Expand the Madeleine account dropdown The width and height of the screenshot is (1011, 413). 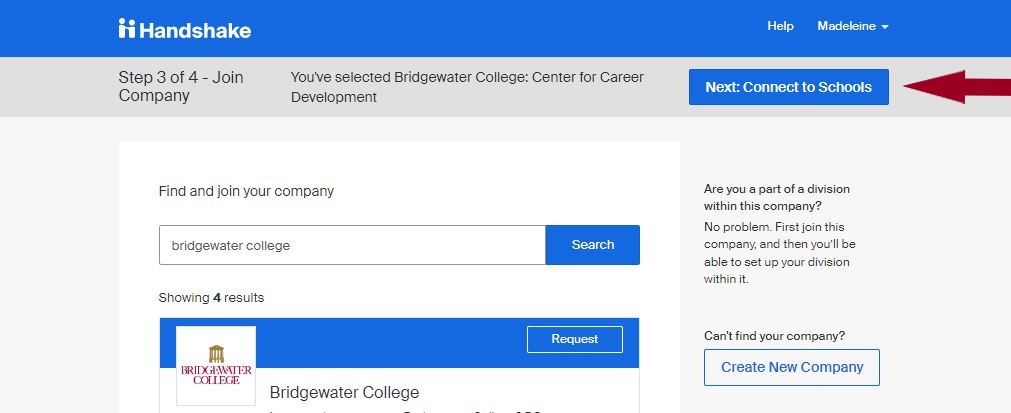853,26
